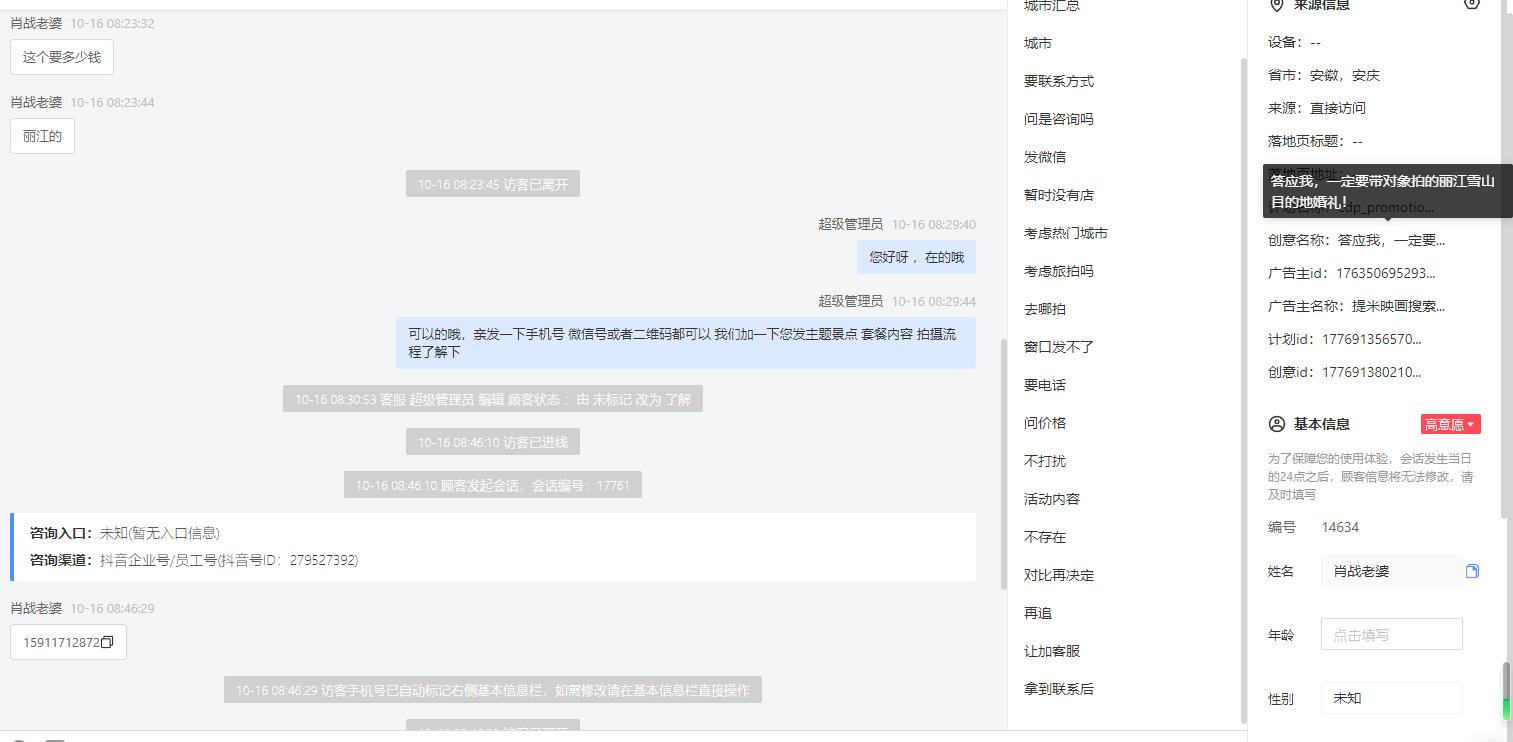
Task: Fill in the 年龄 age field
Action: [x=1391, y=634]
